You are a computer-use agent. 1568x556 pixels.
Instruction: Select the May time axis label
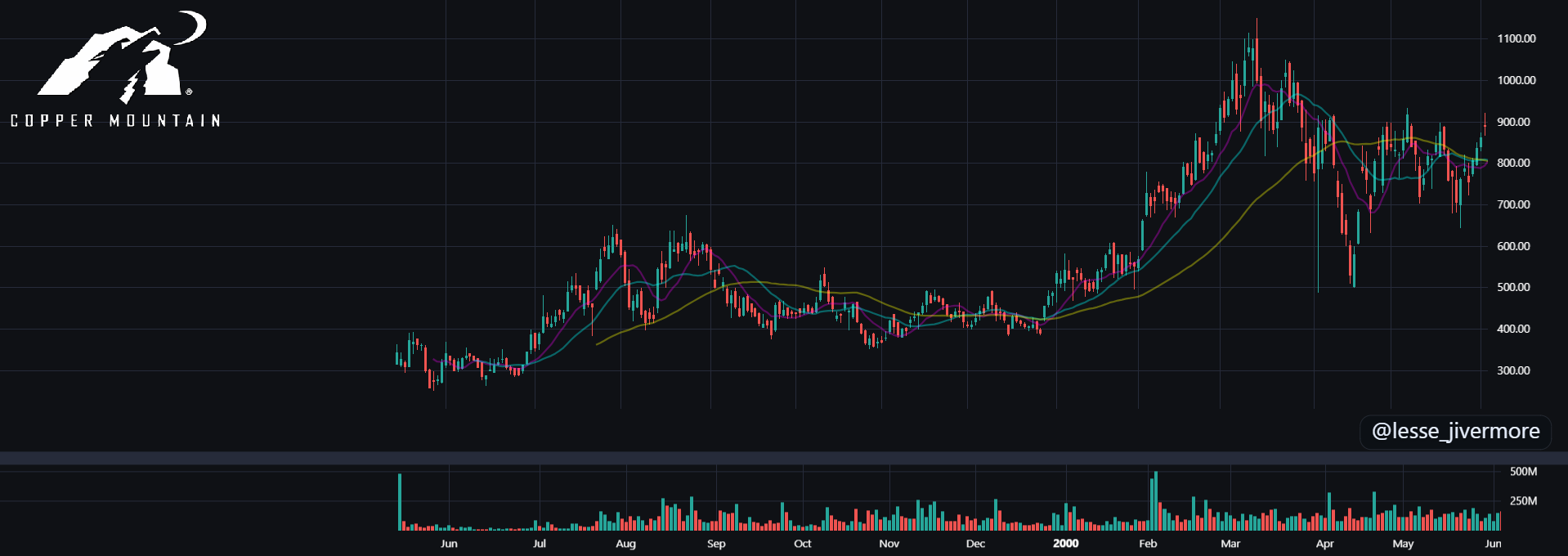click(x=1403, y=544)
